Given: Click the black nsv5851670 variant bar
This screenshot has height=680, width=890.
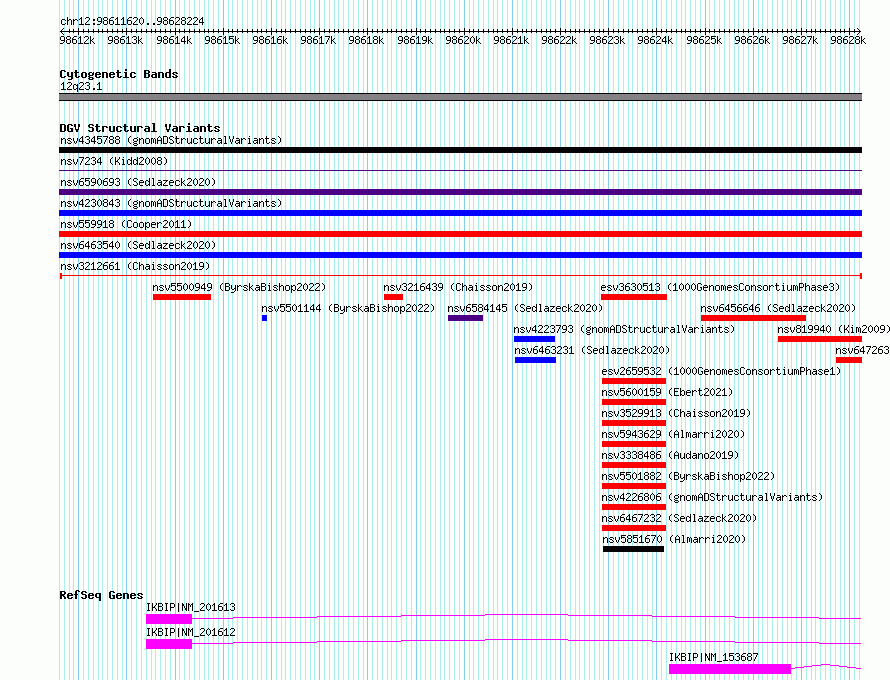Looking at the screenshot, I should pos(633,549).
